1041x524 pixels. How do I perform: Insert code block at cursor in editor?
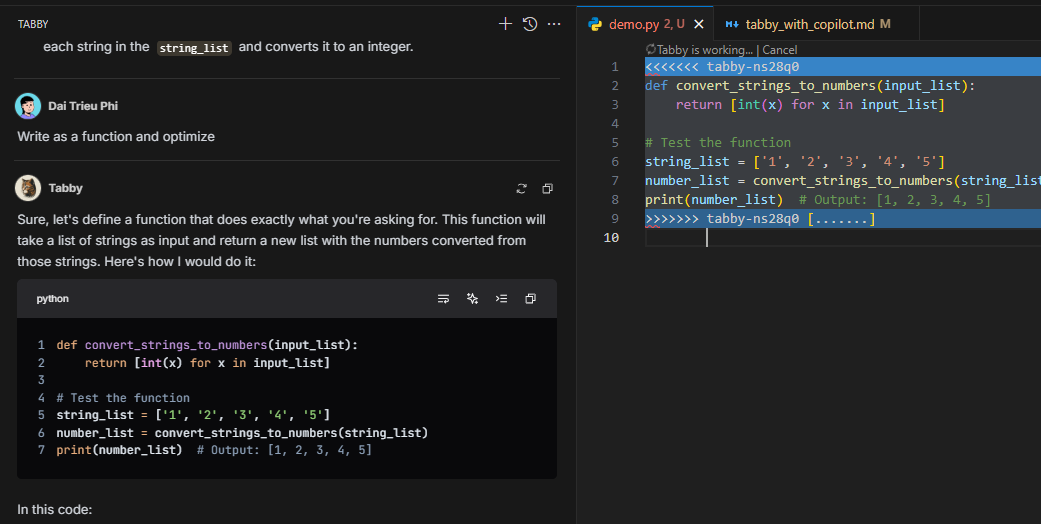click(502, 298)
